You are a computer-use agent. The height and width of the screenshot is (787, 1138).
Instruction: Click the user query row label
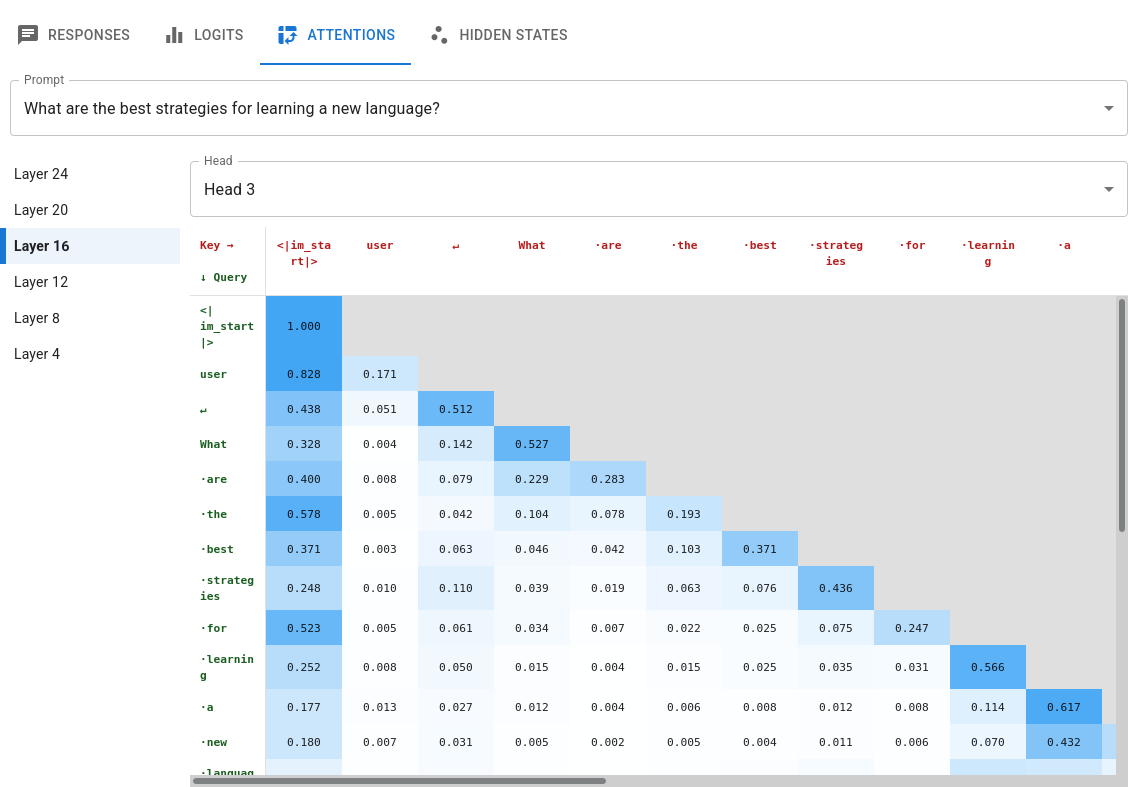click(213, 374)
